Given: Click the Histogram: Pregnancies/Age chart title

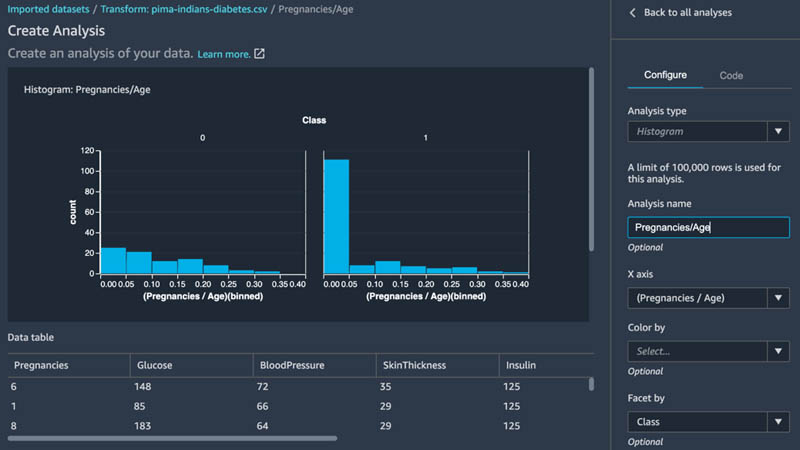Looking at the screenshot, I should [87, 90].
